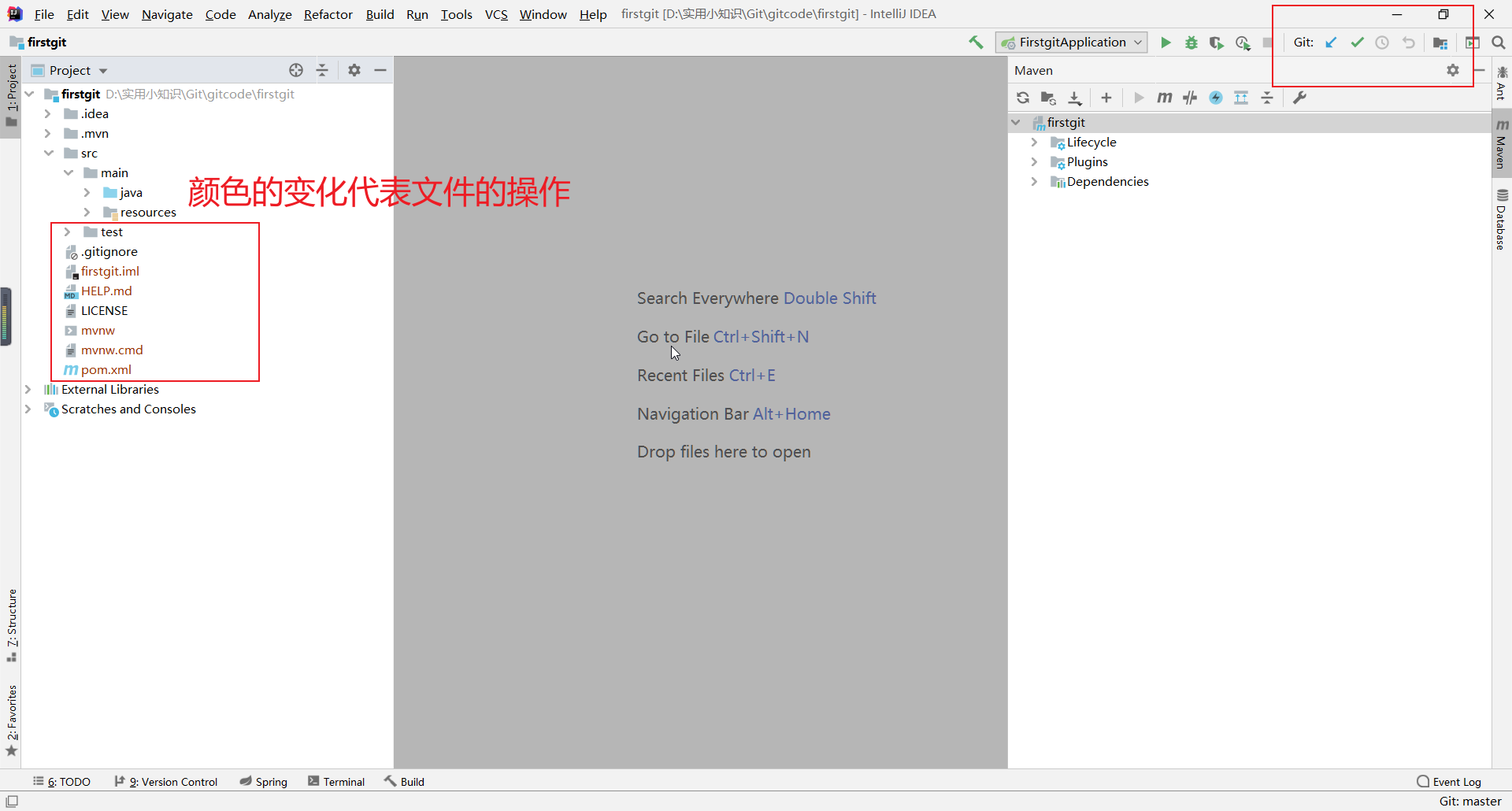
Task: Start debugging with the bug icon
Action: coord(1191,43)
